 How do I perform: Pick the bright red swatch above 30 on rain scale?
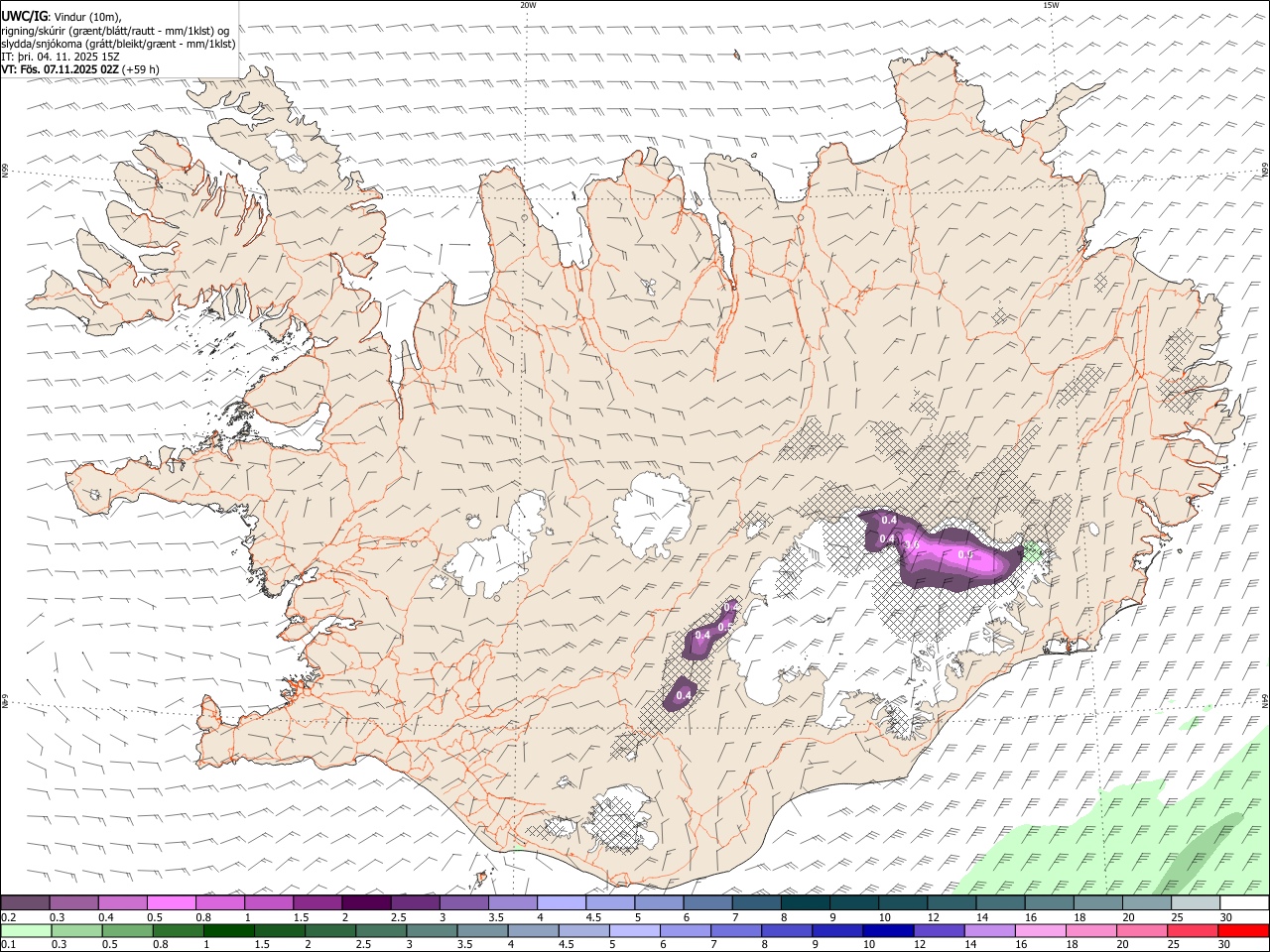pyautogui.click(x=1242, y=930)
